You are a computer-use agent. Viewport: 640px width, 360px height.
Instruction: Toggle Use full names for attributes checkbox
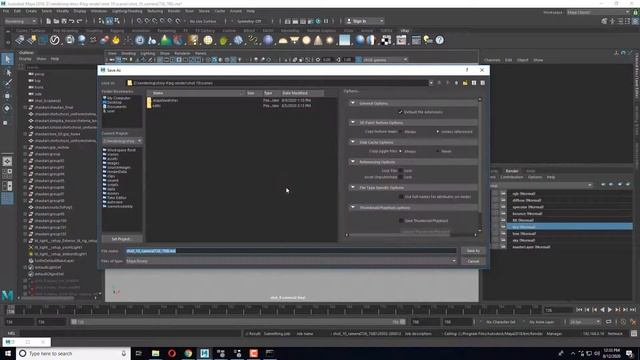[x=401, y=197]
